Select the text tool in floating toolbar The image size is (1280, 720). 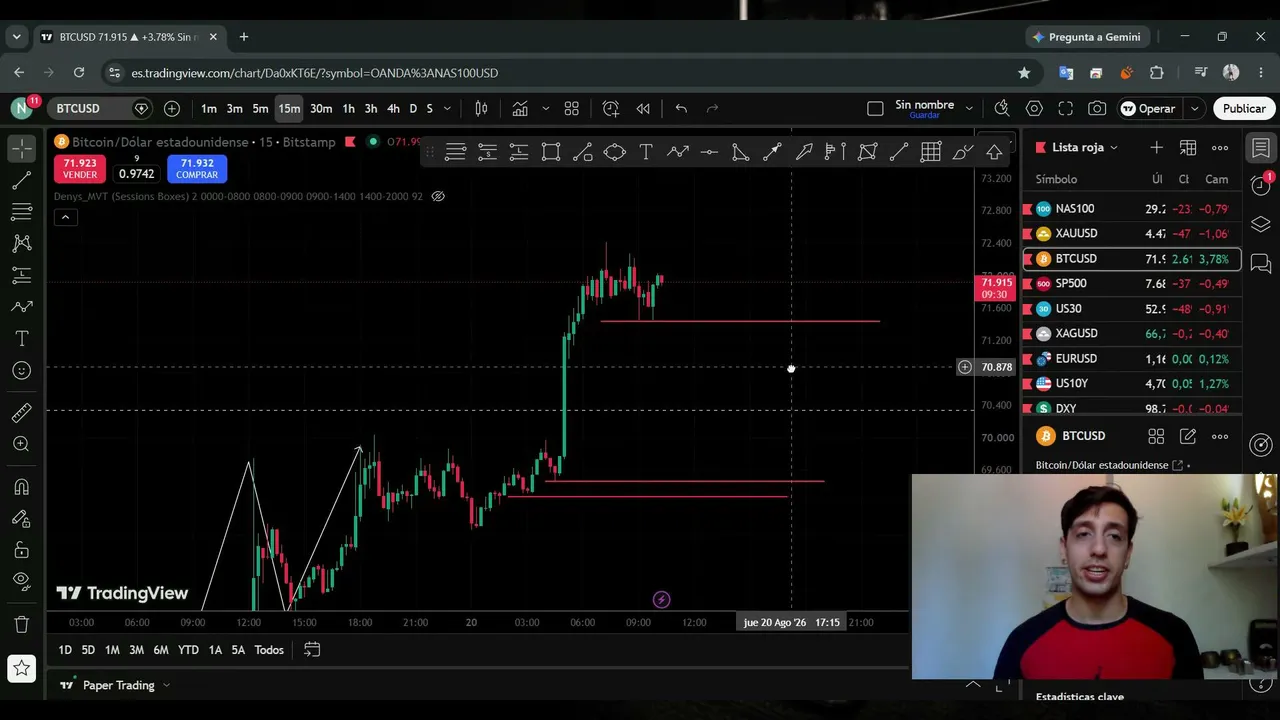(646, 152)
